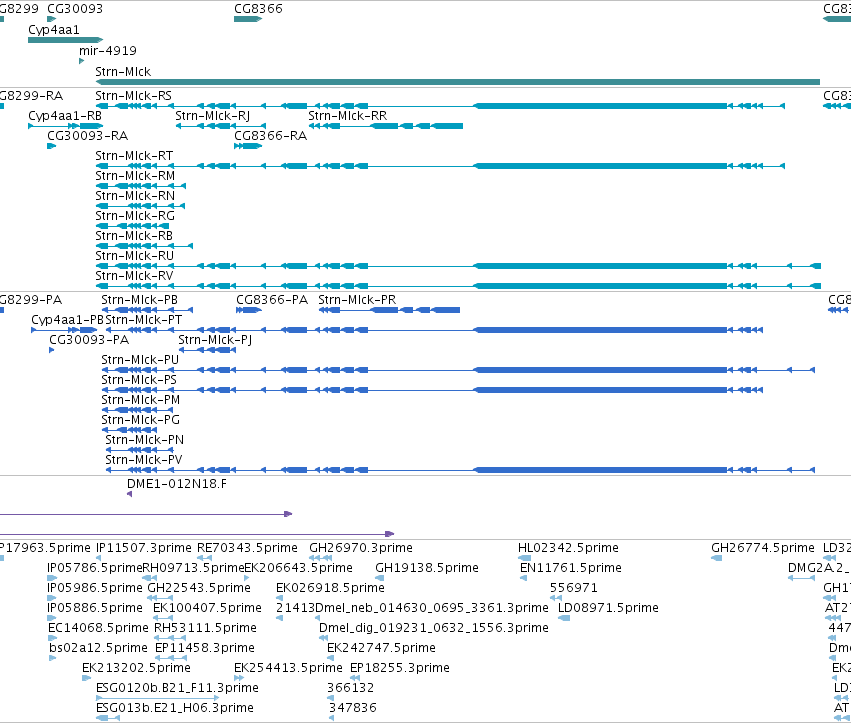The height and width of the screenshot is (723, 851).
Task: Select the Strn-Mlck-RT transcript label
Action: [x=134, y=156]
